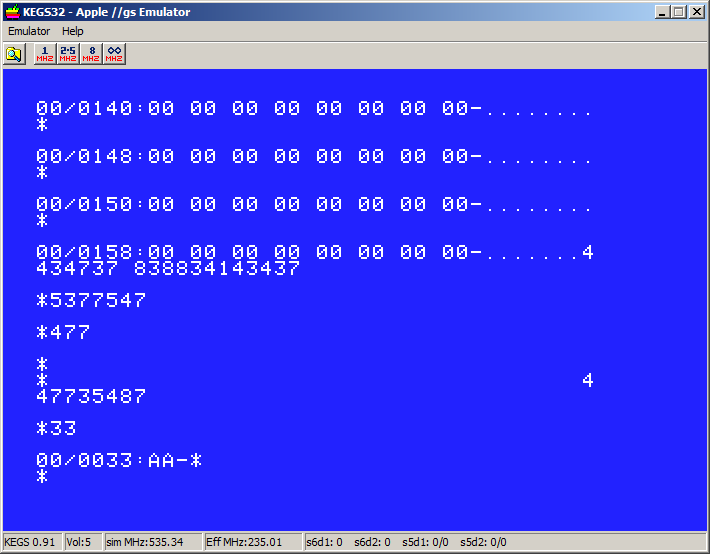Open the Help menu

73,31
